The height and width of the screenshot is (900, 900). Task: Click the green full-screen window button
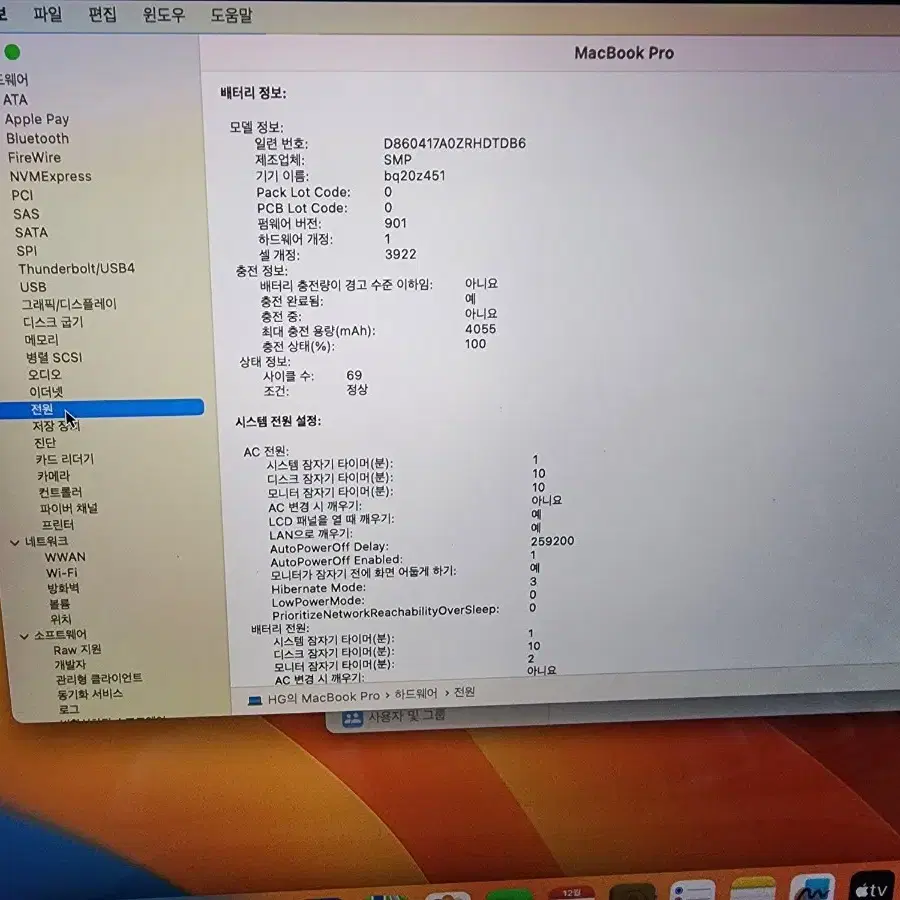pos(12,52)
